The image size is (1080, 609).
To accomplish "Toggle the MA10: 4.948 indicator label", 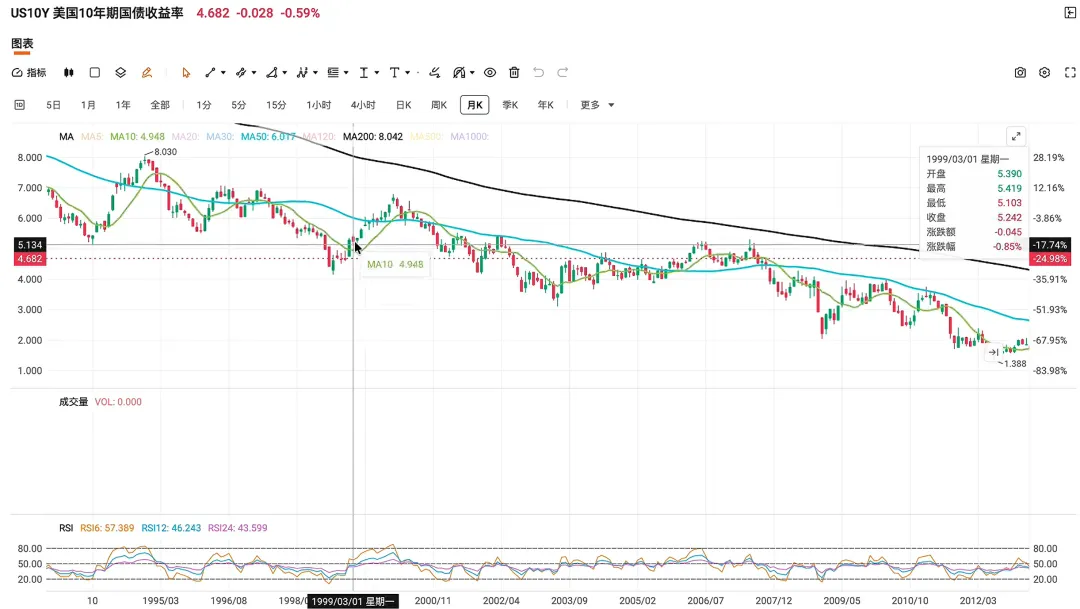I will coord(137,136).
